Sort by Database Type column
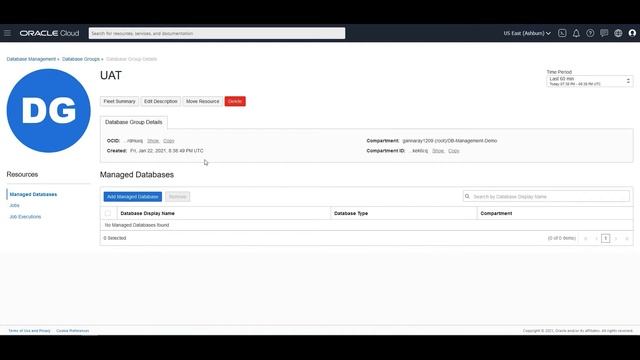This screenshot has height=360, width=640. coord(351,213)
